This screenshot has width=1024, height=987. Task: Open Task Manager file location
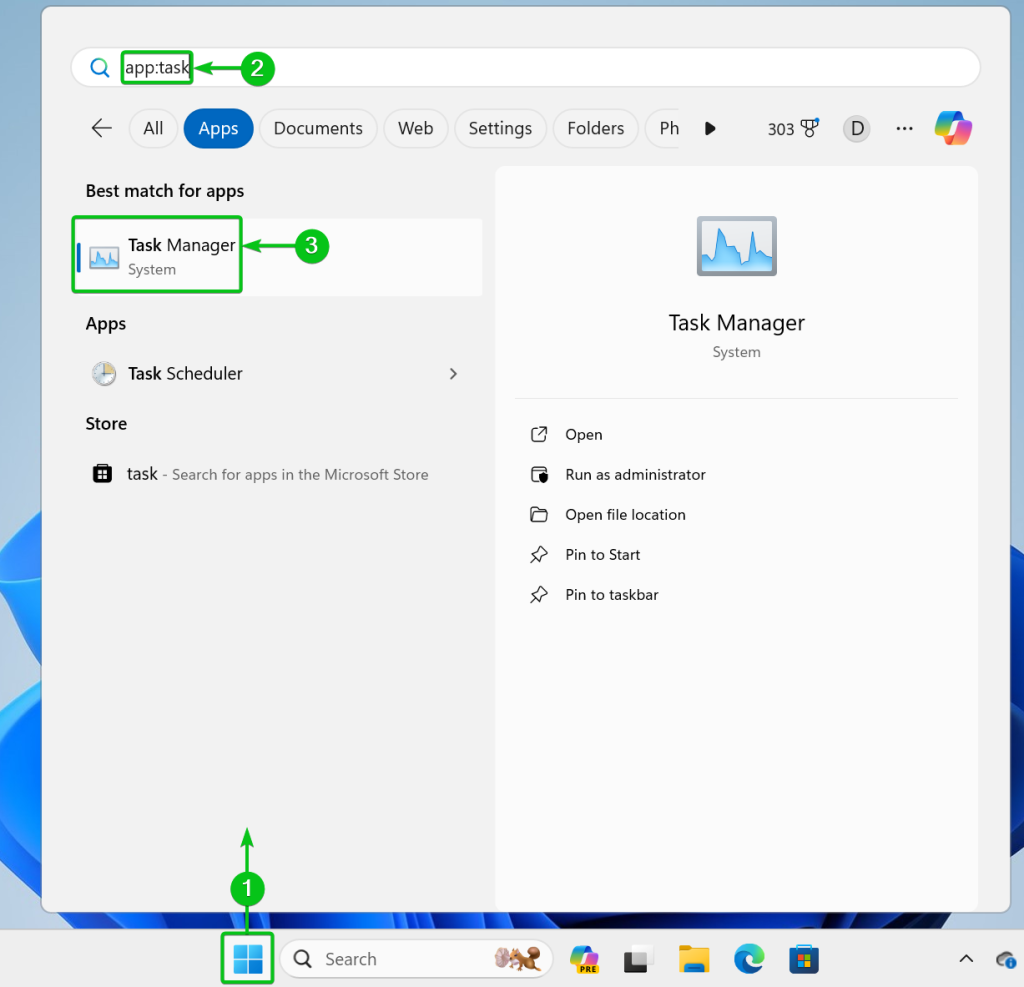coord(625,514)
